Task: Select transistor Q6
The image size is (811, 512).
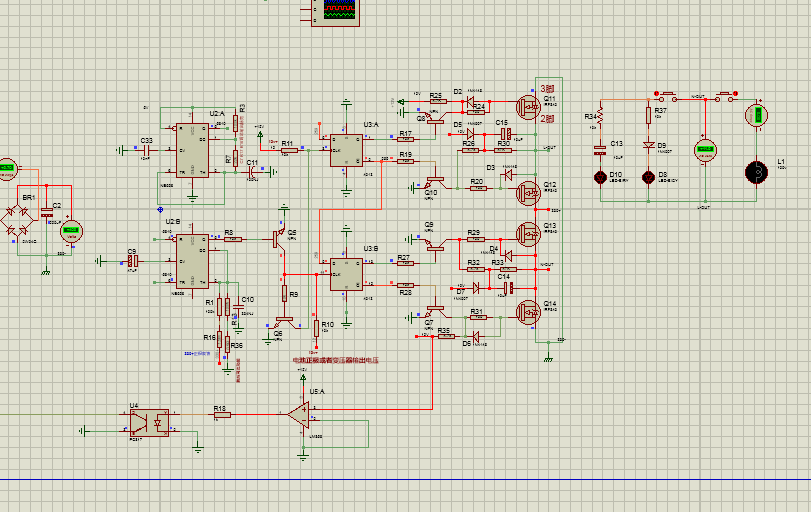Action: 284,322
